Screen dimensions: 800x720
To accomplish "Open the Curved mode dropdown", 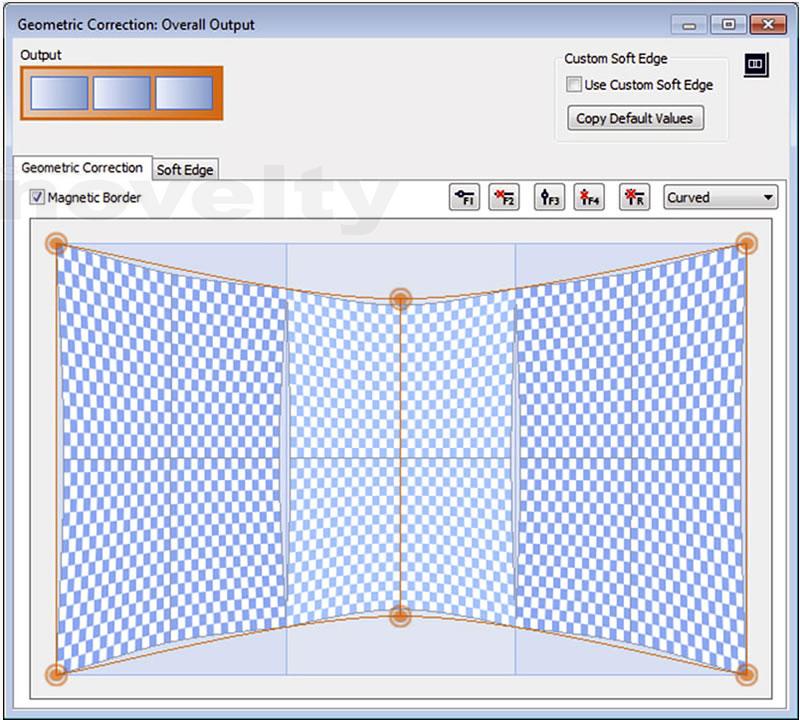I will [721, 197].
